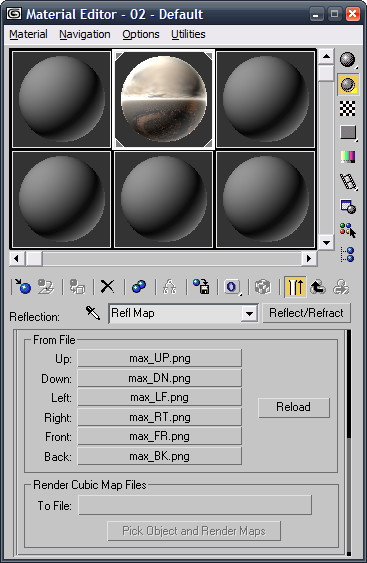Open Sample UV Tiling flyout

pyautogui.click(x=348, y=132)
